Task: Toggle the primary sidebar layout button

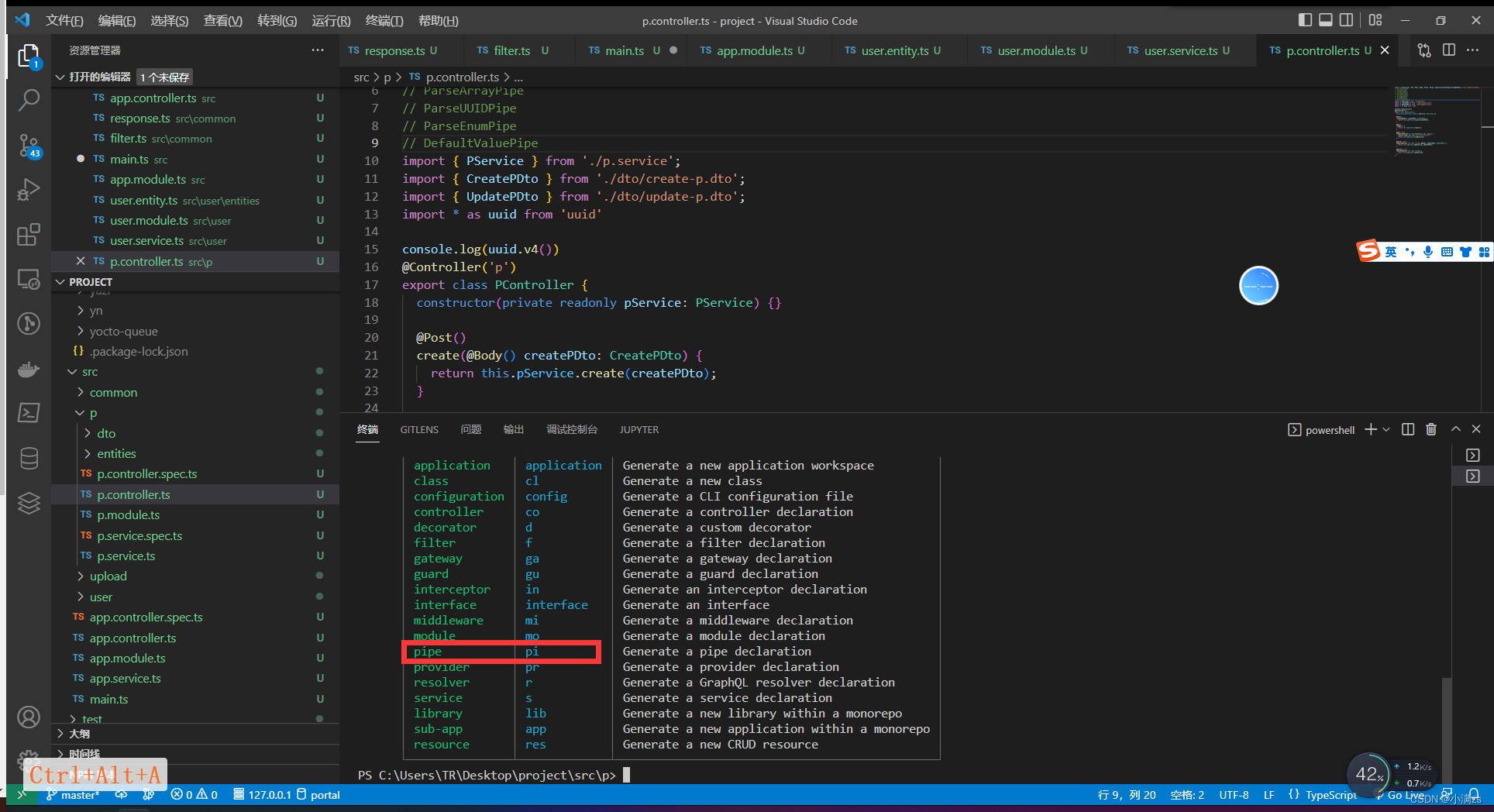Action: pos(1305,20)
